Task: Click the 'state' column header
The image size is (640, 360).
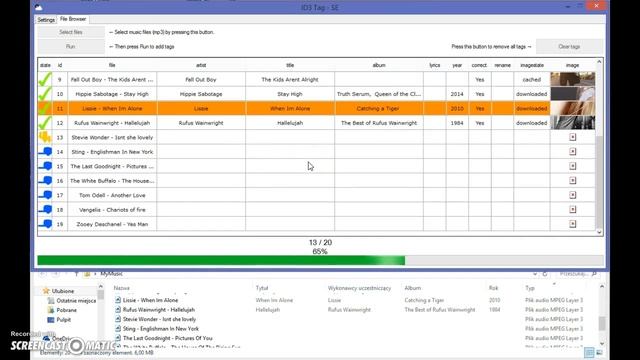Action: coord(45,65)
